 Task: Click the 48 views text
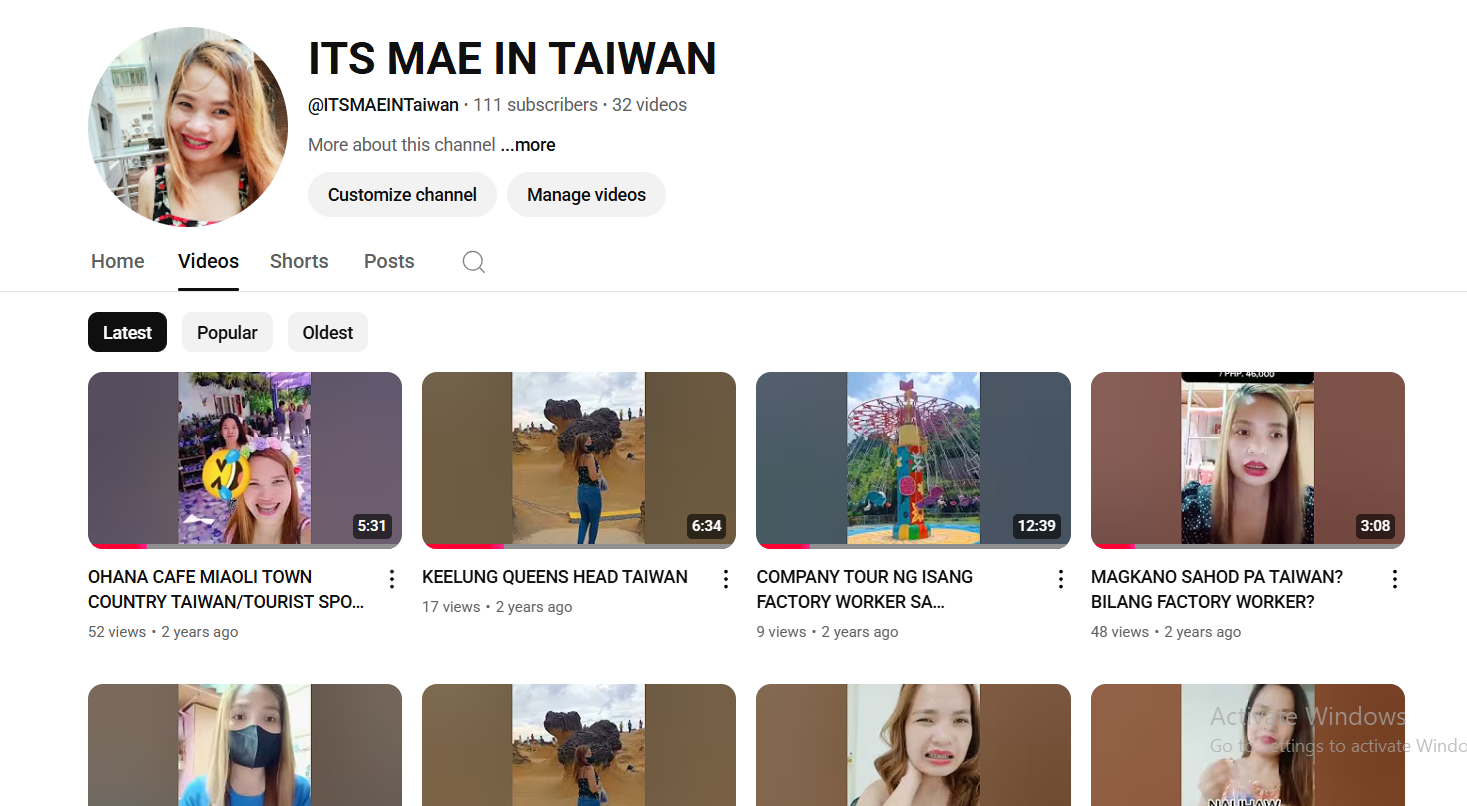[x=1120, y=632]
